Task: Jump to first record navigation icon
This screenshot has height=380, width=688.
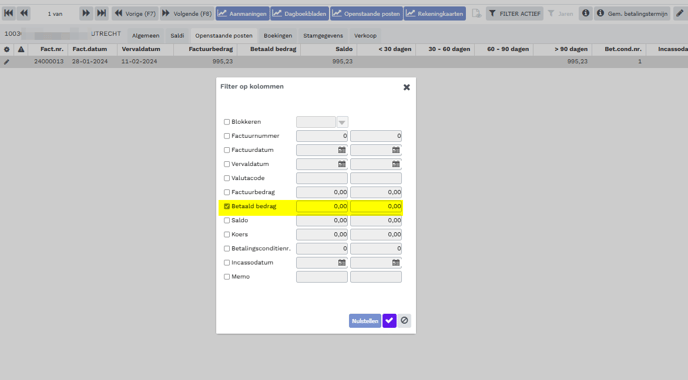Action: tap(8, 13)
